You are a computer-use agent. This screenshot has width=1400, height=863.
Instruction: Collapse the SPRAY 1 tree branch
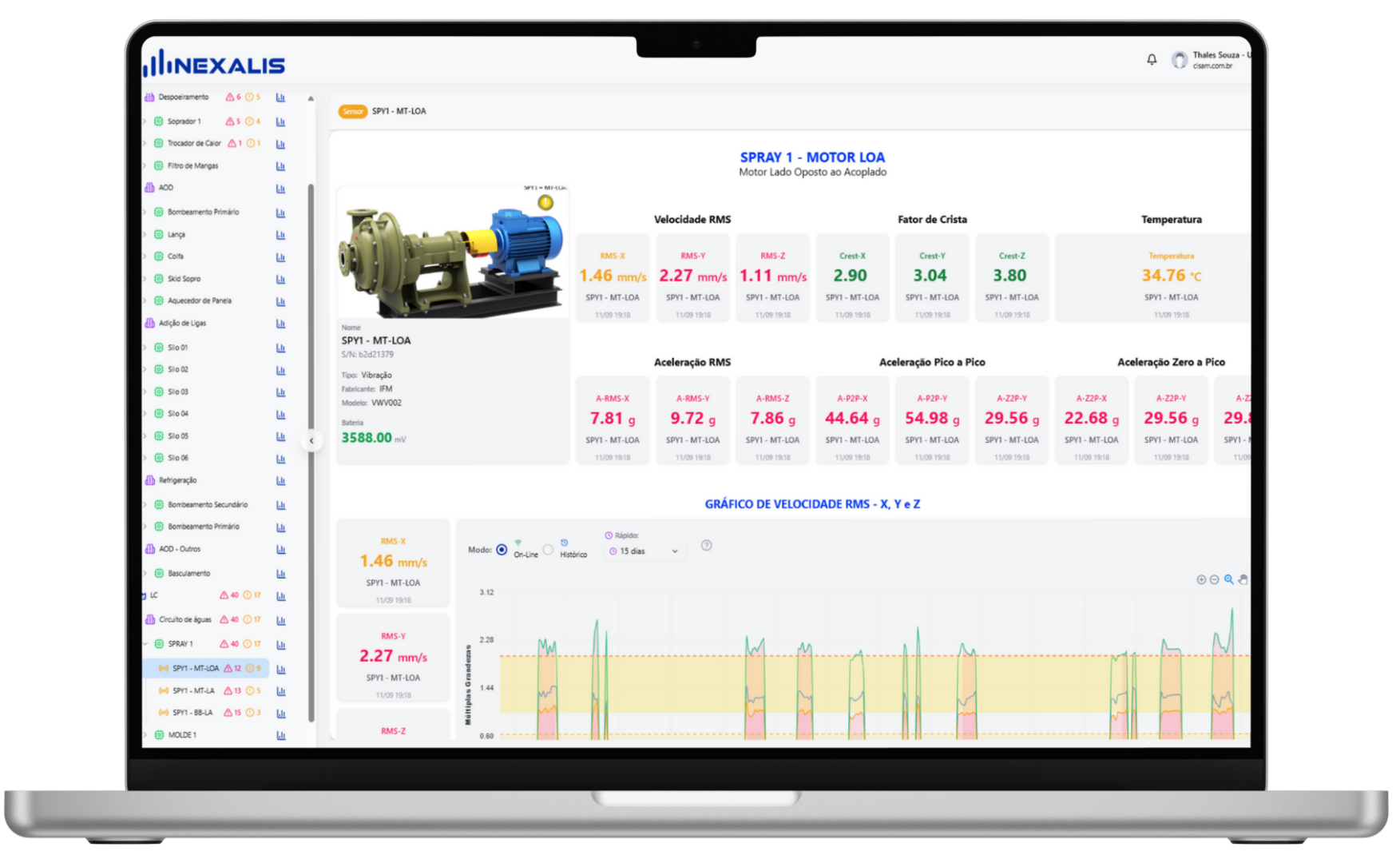(x=145, y=644)
